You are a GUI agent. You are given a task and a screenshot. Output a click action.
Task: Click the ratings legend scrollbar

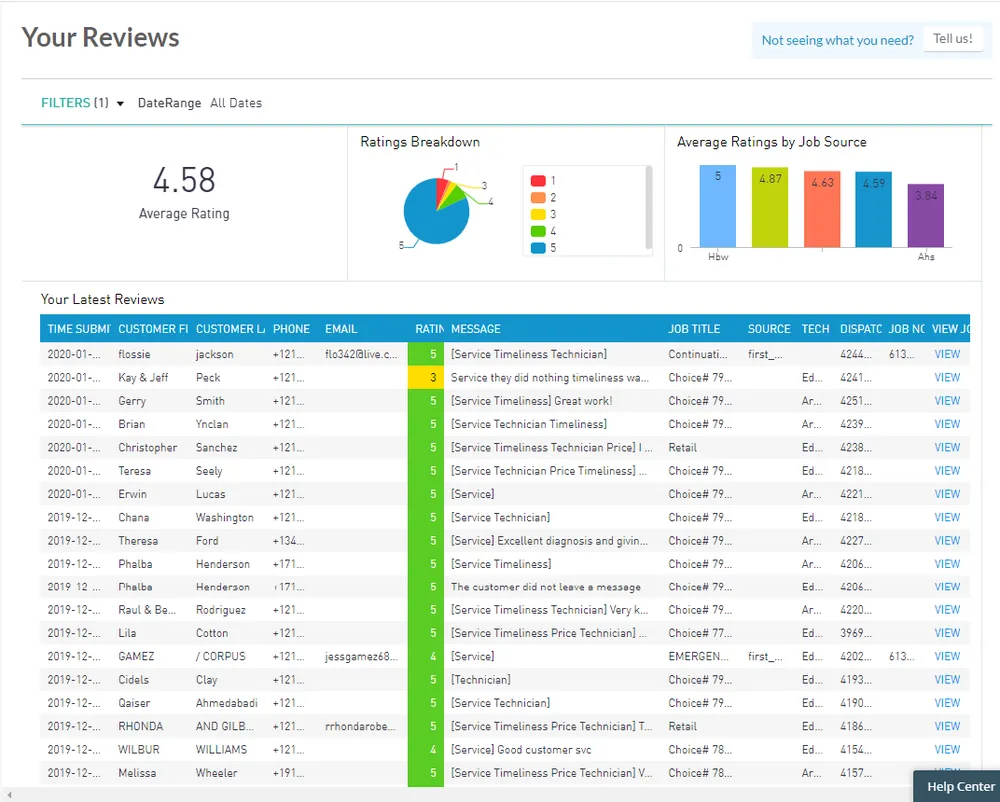tap(649, 210)
